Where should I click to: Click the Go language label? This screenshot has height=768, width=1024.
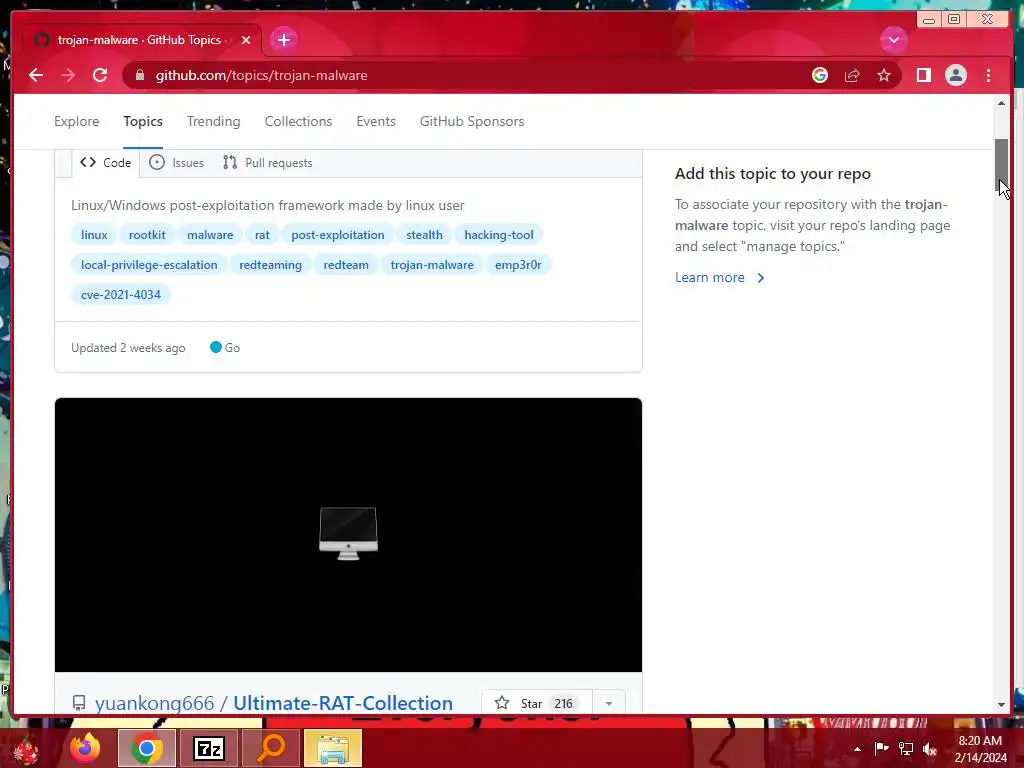225,348
